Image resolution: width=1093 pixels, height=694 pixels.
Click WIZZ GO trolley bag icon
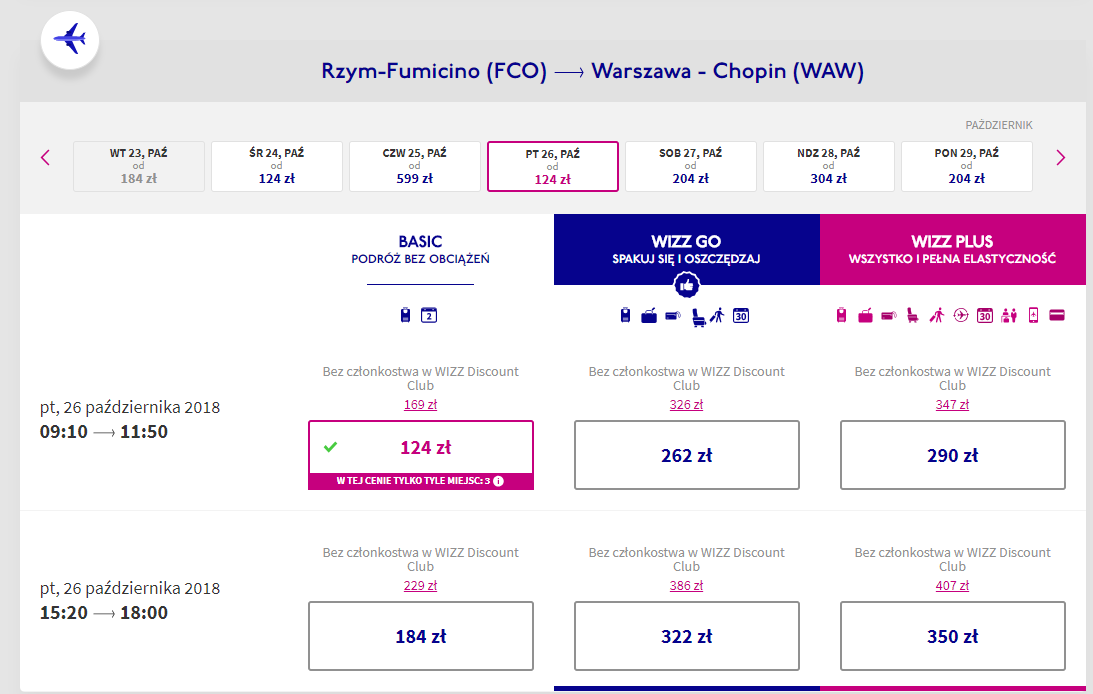pos(649,316)
